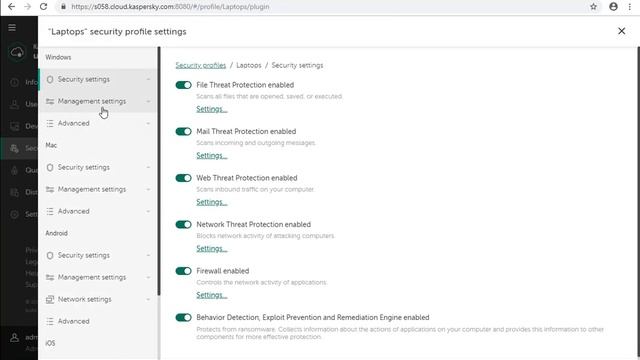Open Settings link under Network Threat Protection
640x360 pixels.
[x=211, y=249]
